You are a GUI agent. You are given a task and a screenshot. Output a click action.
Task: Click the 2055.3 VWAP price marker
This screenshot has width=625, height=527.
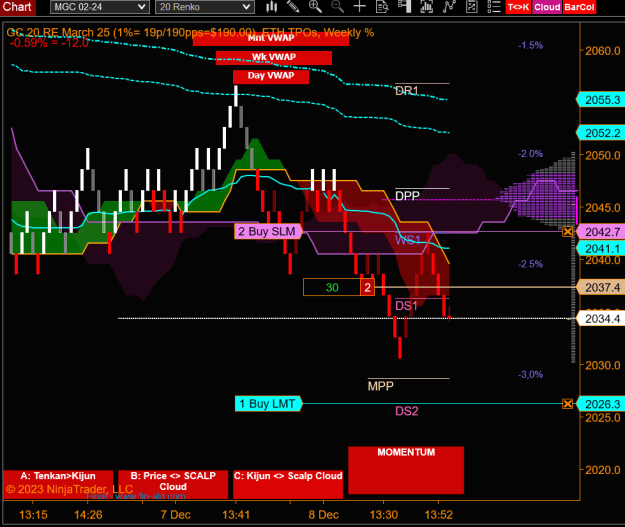click(600, 100)
